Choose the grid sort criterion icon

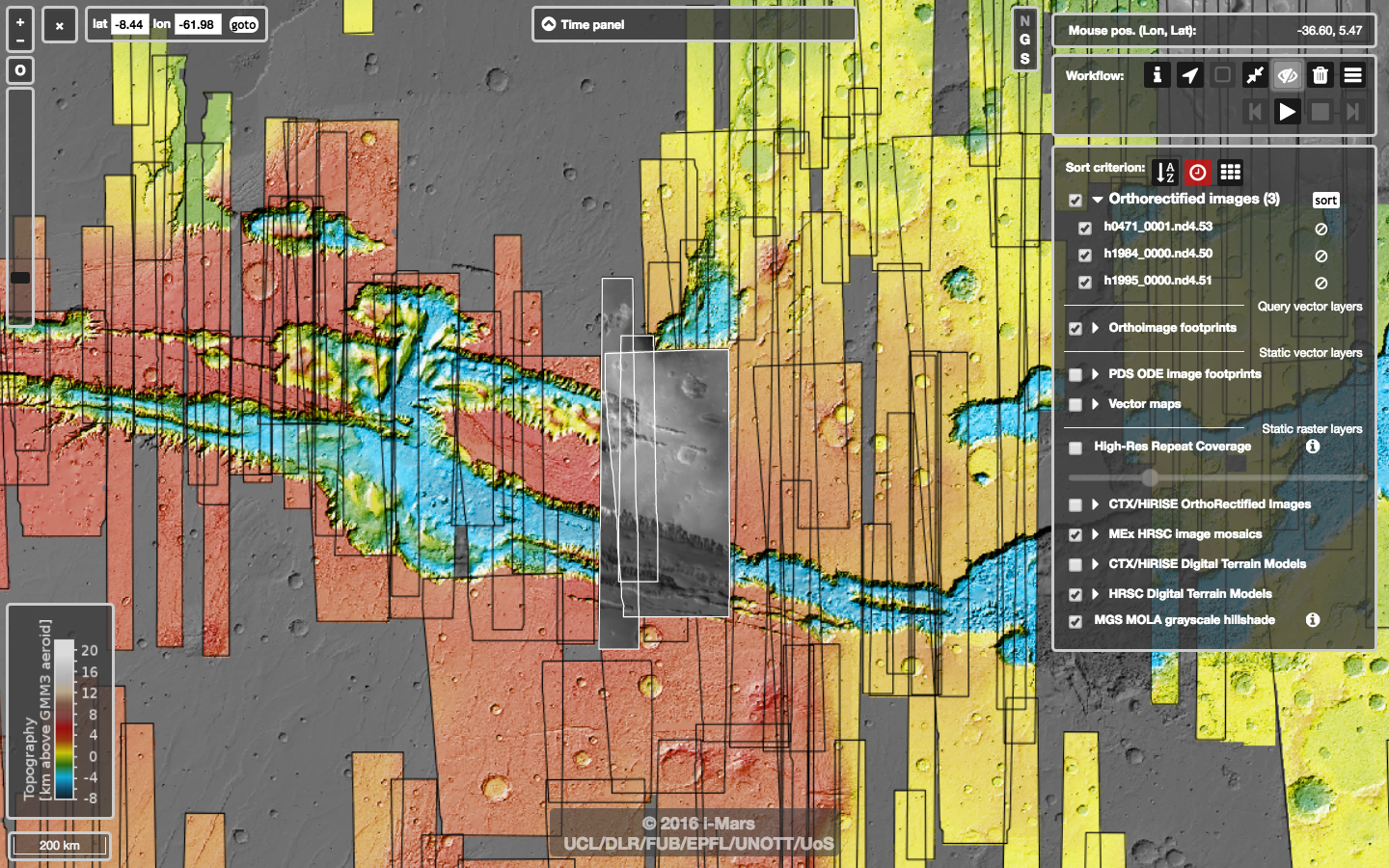tap(1230, 173)
